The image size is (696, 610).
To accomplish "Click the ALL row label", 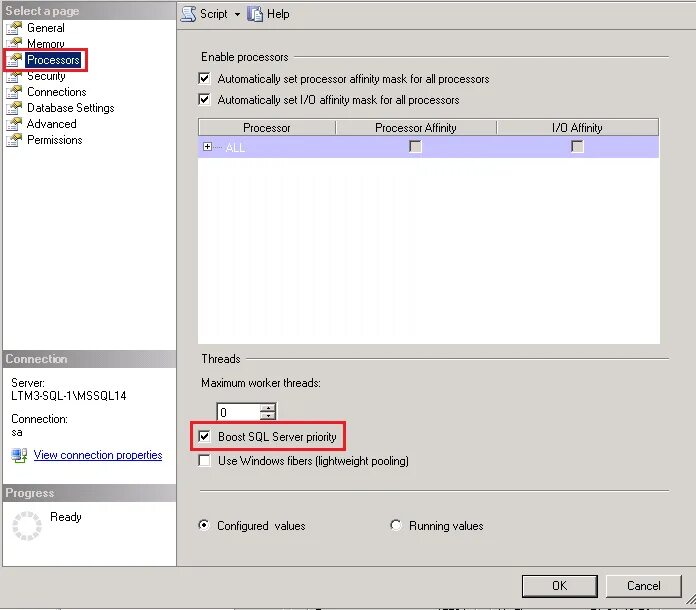I will click(x=235, y=147).
